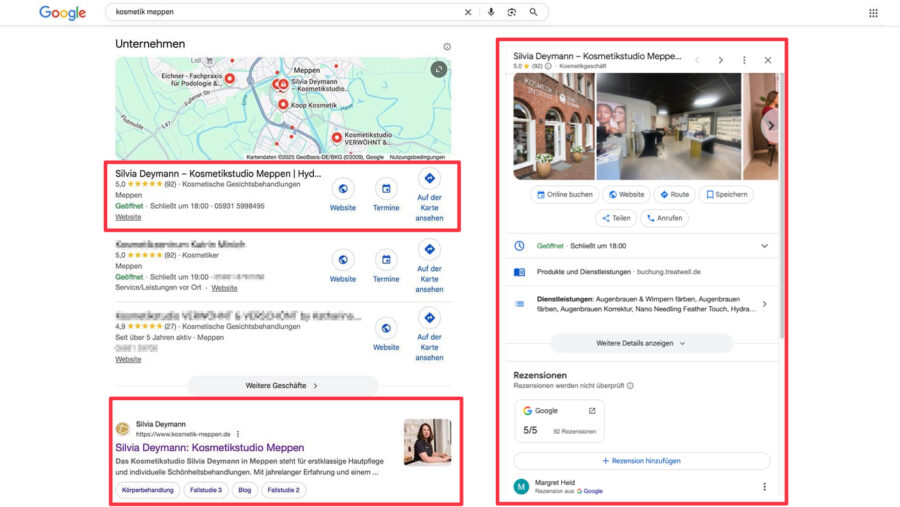The width and height of the screenshot is (900, 507).
Task: Open the info icon beside Unternehmen
Action: (446, 46)
